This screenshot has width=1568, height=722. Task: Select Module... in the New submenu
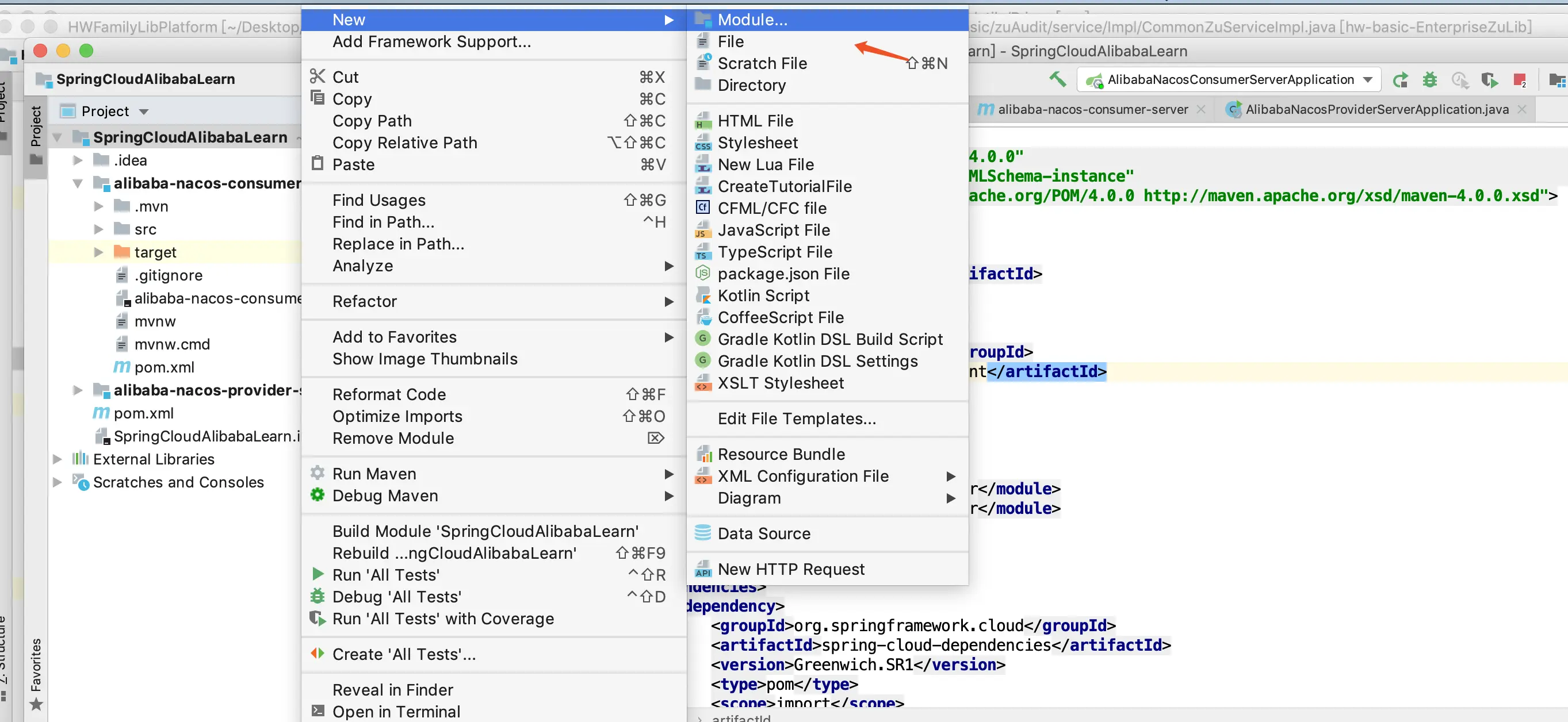coord(752,20)
